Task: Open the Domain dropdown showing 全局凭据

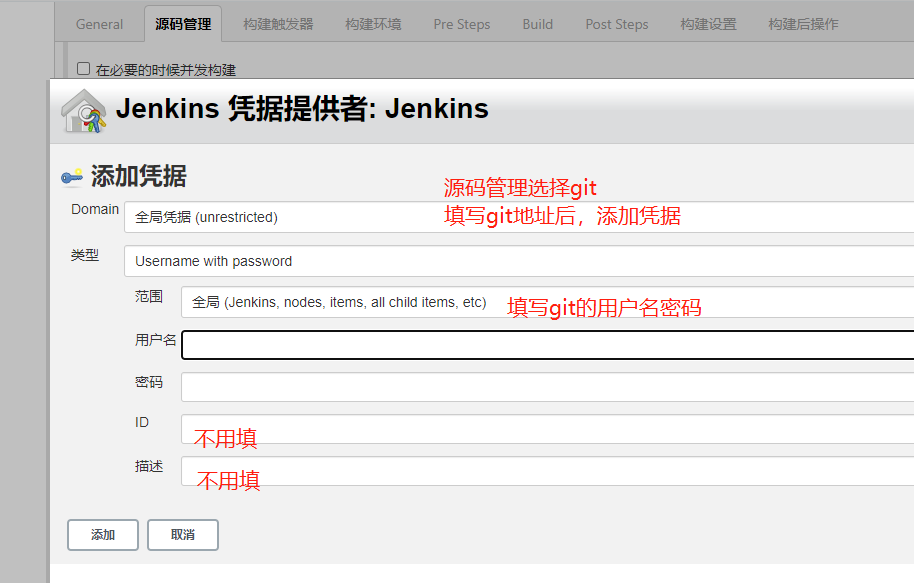Action: tap(519, 217)
